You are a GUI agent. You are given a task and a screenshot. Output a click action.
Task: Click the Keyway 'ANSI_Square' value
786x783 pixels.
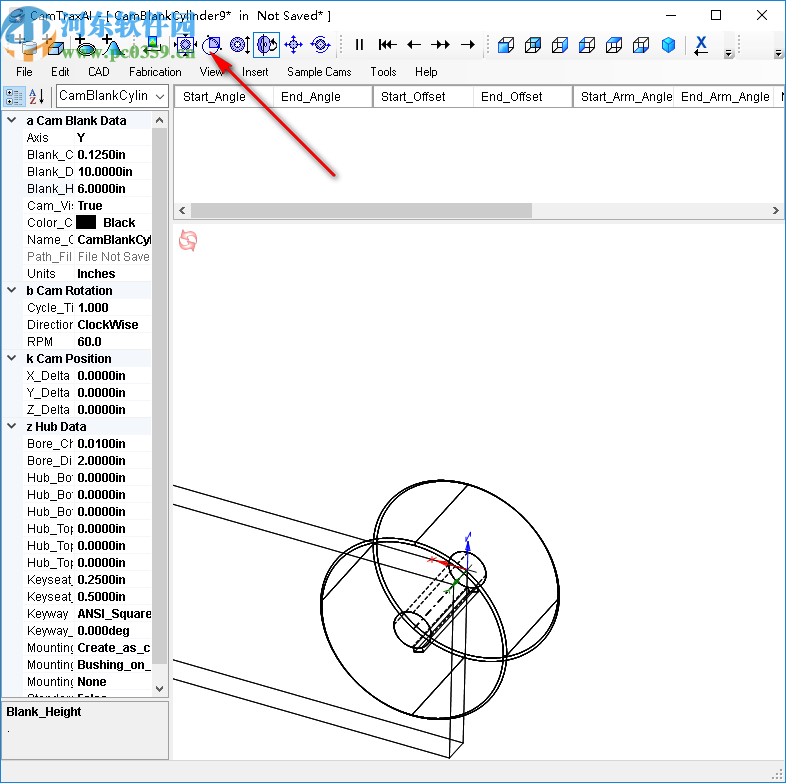tap(113, 614)
